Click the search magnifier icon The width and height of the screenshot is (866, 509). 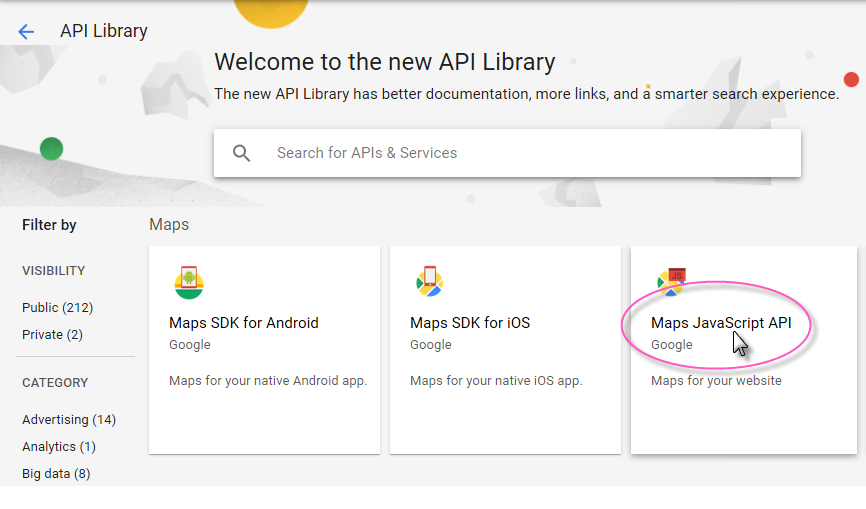point(241,153)
